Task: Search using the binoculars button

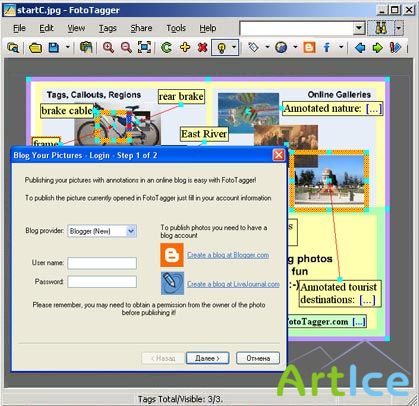Action: coord(381,28)
